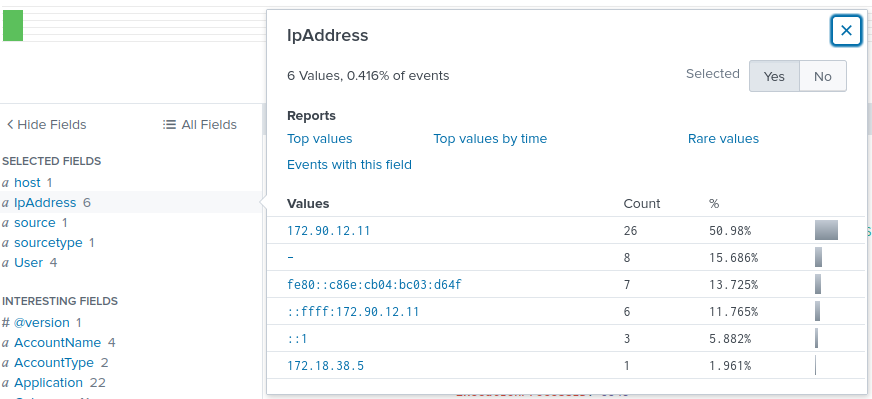
Task: Click the 5.882% percentage cell
Action: 730,339
